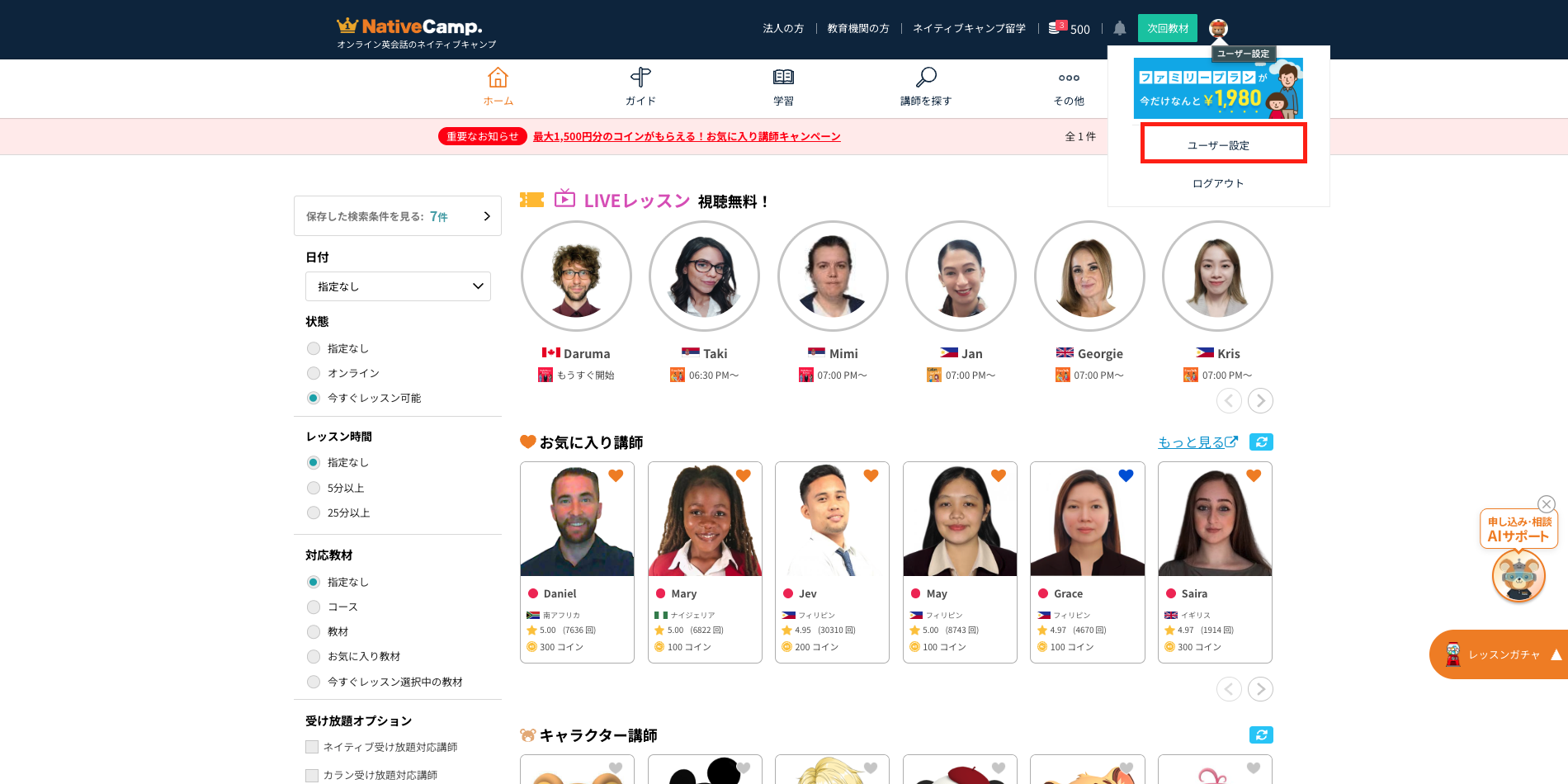Screen dimensions: 1568x784
Task: Open the 日付 dropdown set to 指定なし
Action: [398, 286]
